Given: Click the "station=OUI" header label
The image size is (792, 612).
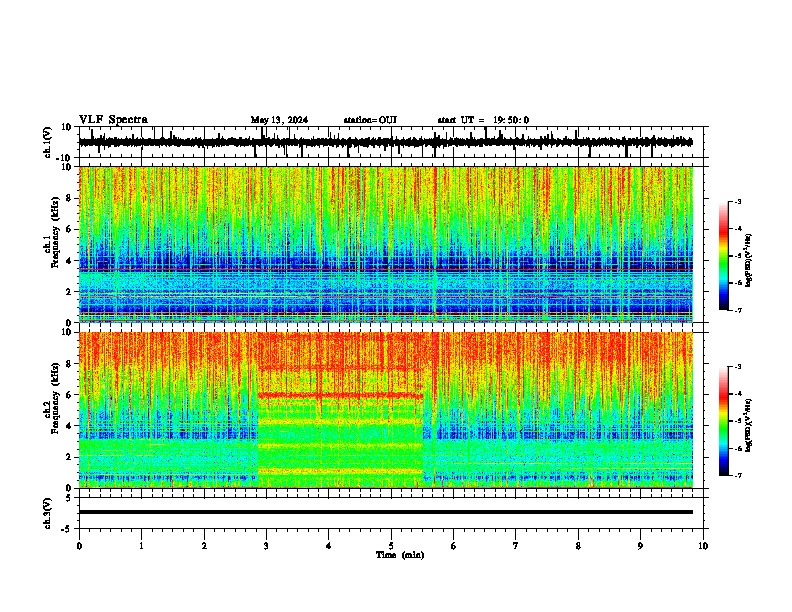Looking at the screenshot, I should click(x=370, y=120).
